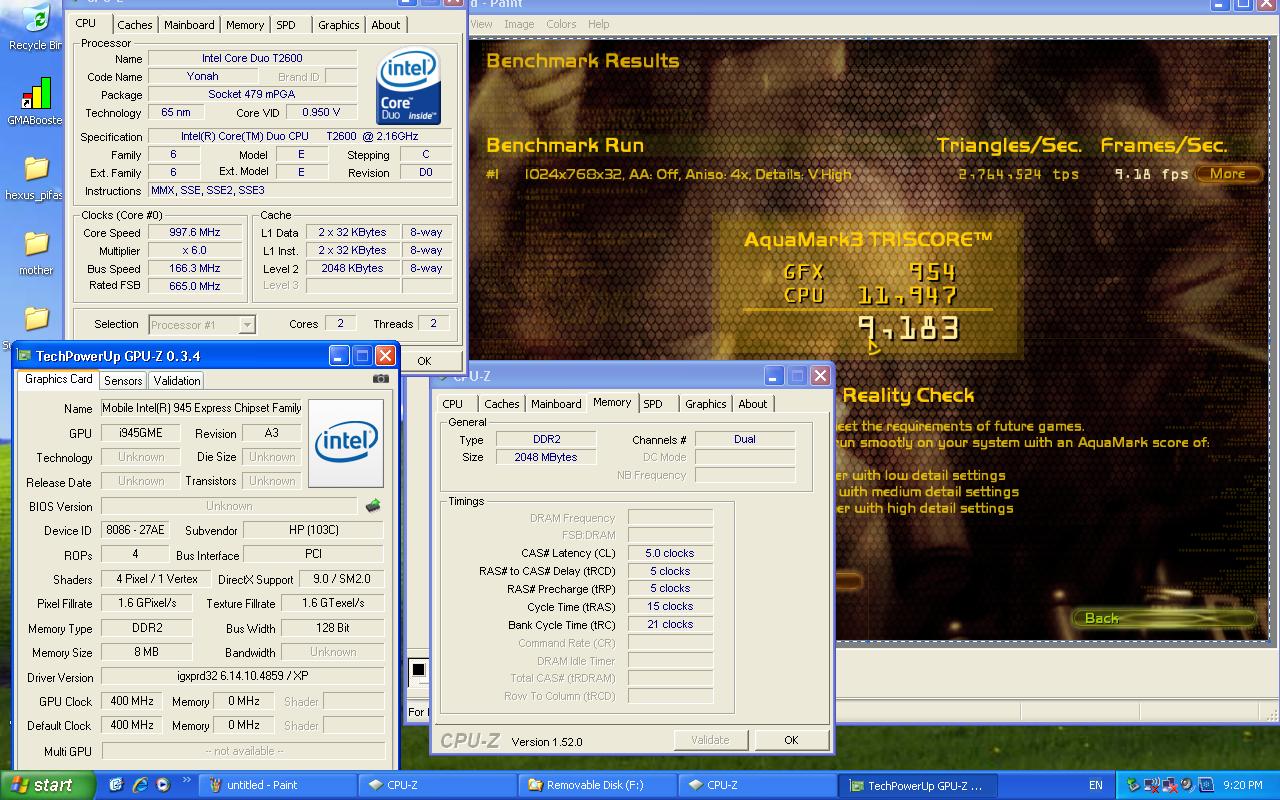Click the Start button

(48, 785)
